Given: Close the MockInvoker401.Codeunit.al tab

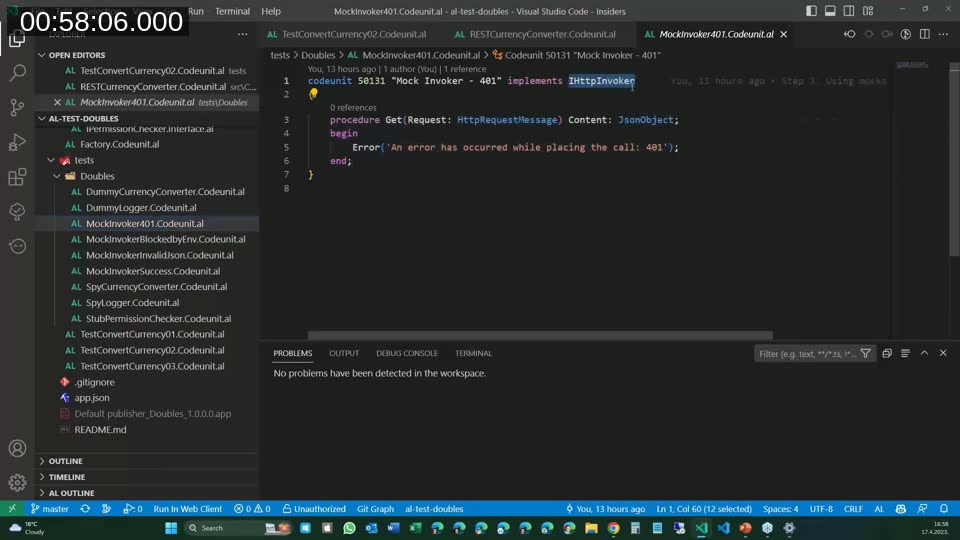Looking at the screenshot, I should tap(784, 34).
